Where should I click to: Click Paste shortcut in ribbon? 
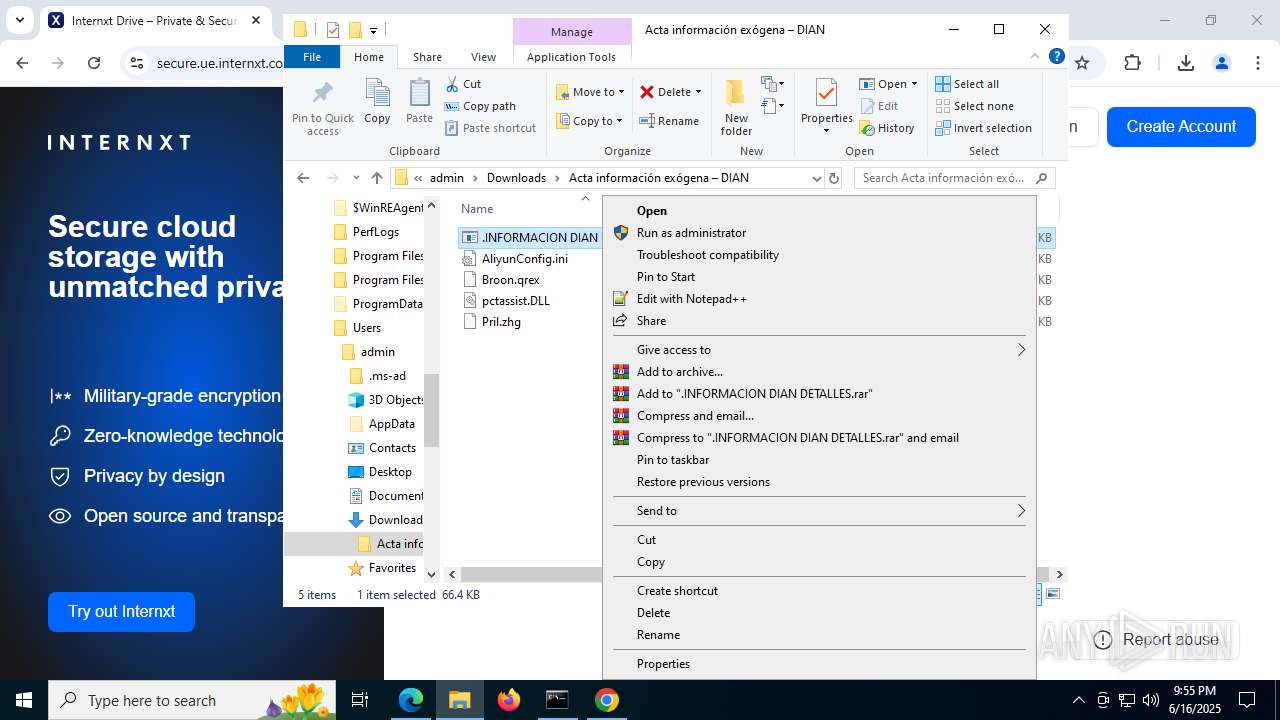click(491, 128)
